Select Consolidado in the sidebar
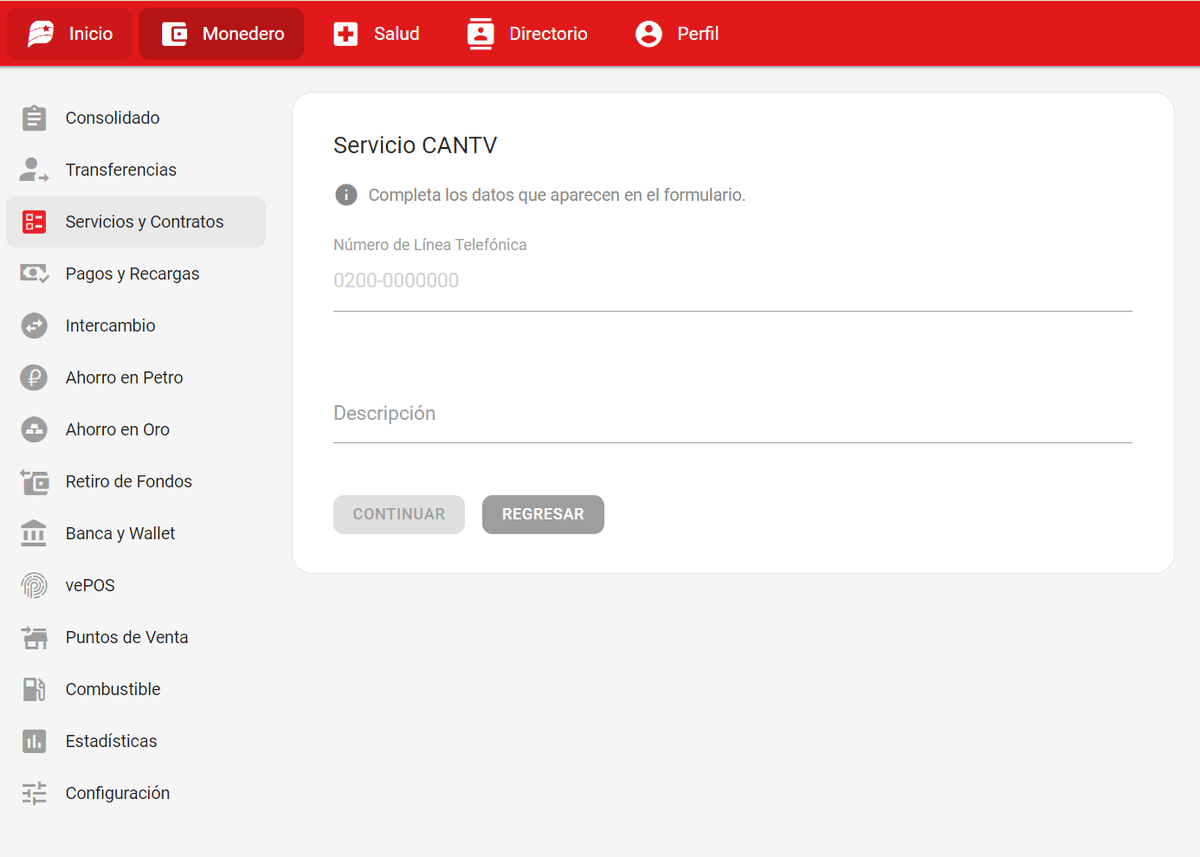The image size is (1200, 857). click(136, 118)
